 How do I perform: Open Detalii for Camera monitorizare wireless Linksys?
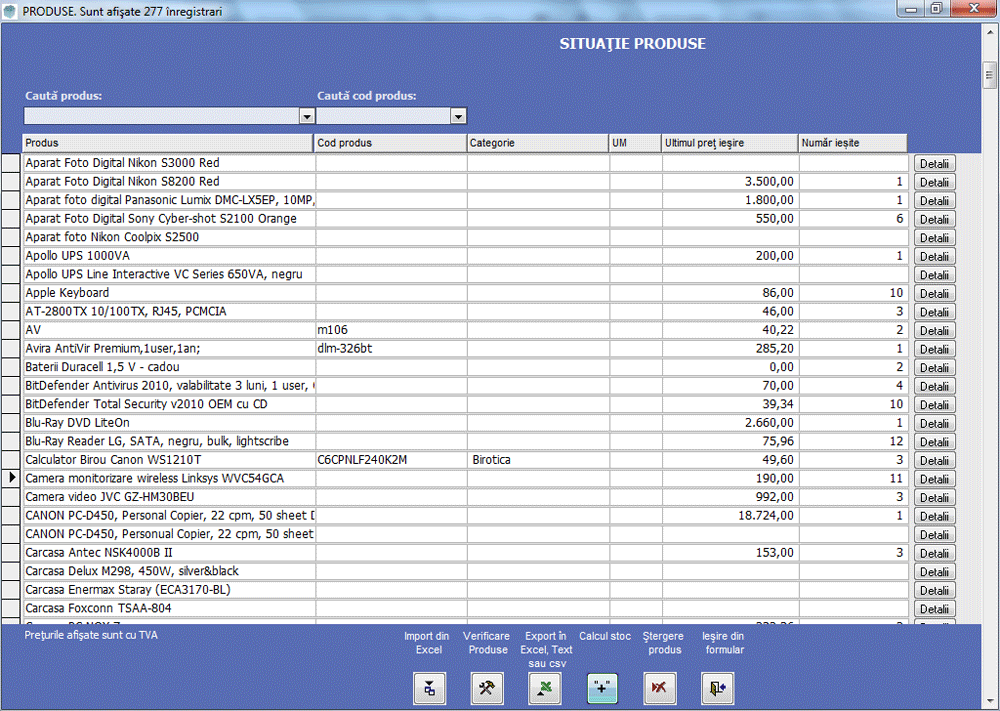point(934,479)
